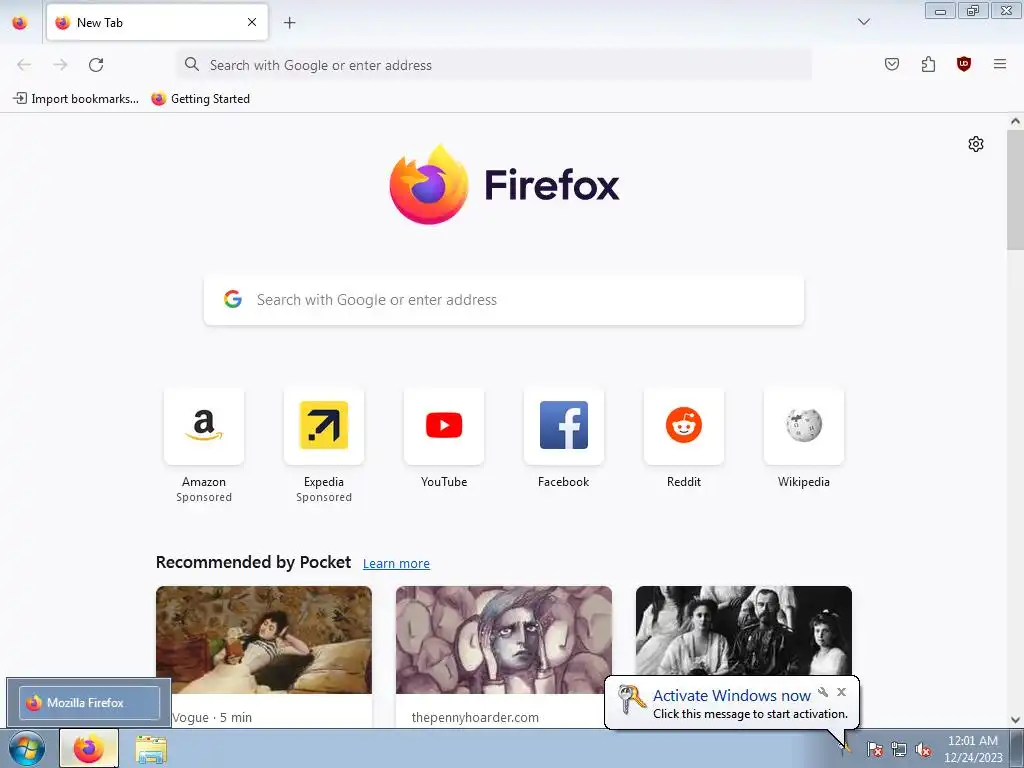Screen dimensions: 1024x768
Task: Click scrollbar down arrow
Action: (1015, 720)
